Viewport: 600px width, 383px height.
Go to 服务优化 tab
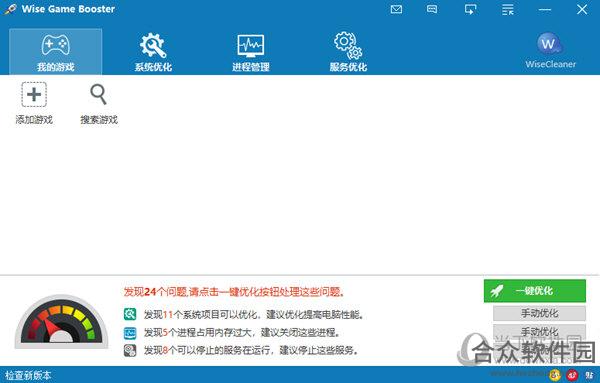point(348,52)
